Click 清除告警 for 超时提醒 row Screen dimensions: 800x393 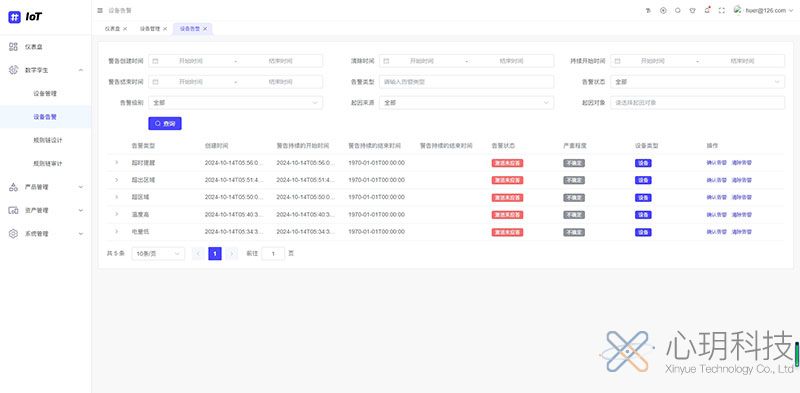tap(742, 163)
